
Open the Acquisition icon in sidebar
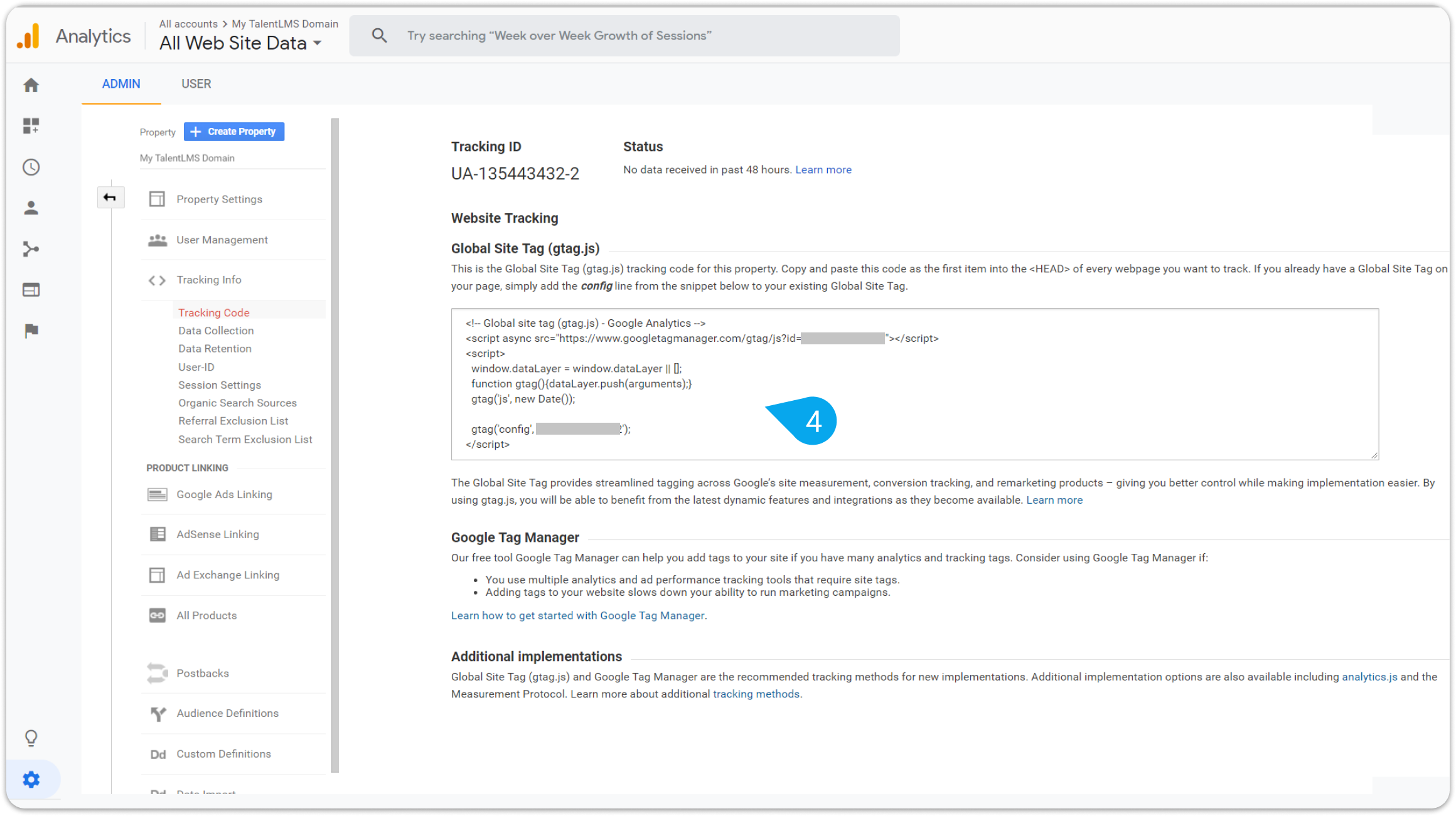[31, 249]
